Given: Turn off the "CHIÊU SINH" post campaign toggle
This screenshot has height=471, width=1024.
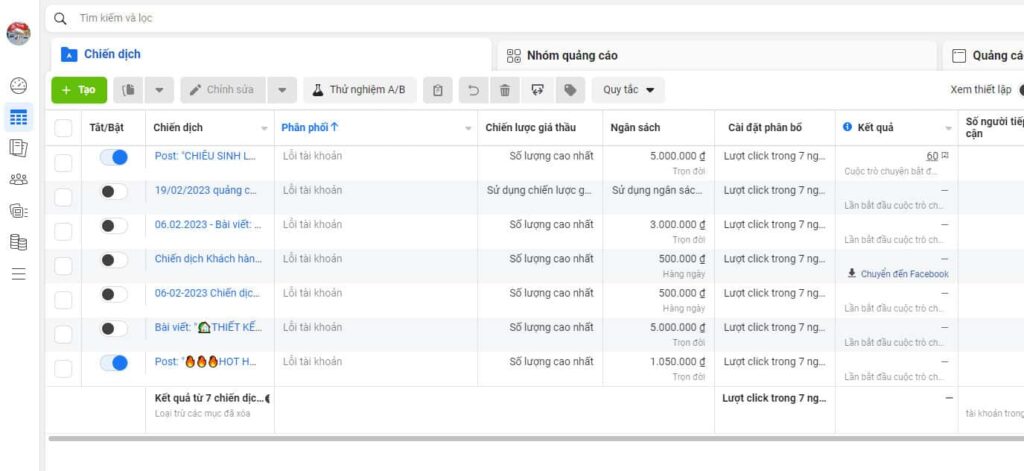Looking at the screenshot, I should coord(114,157).
